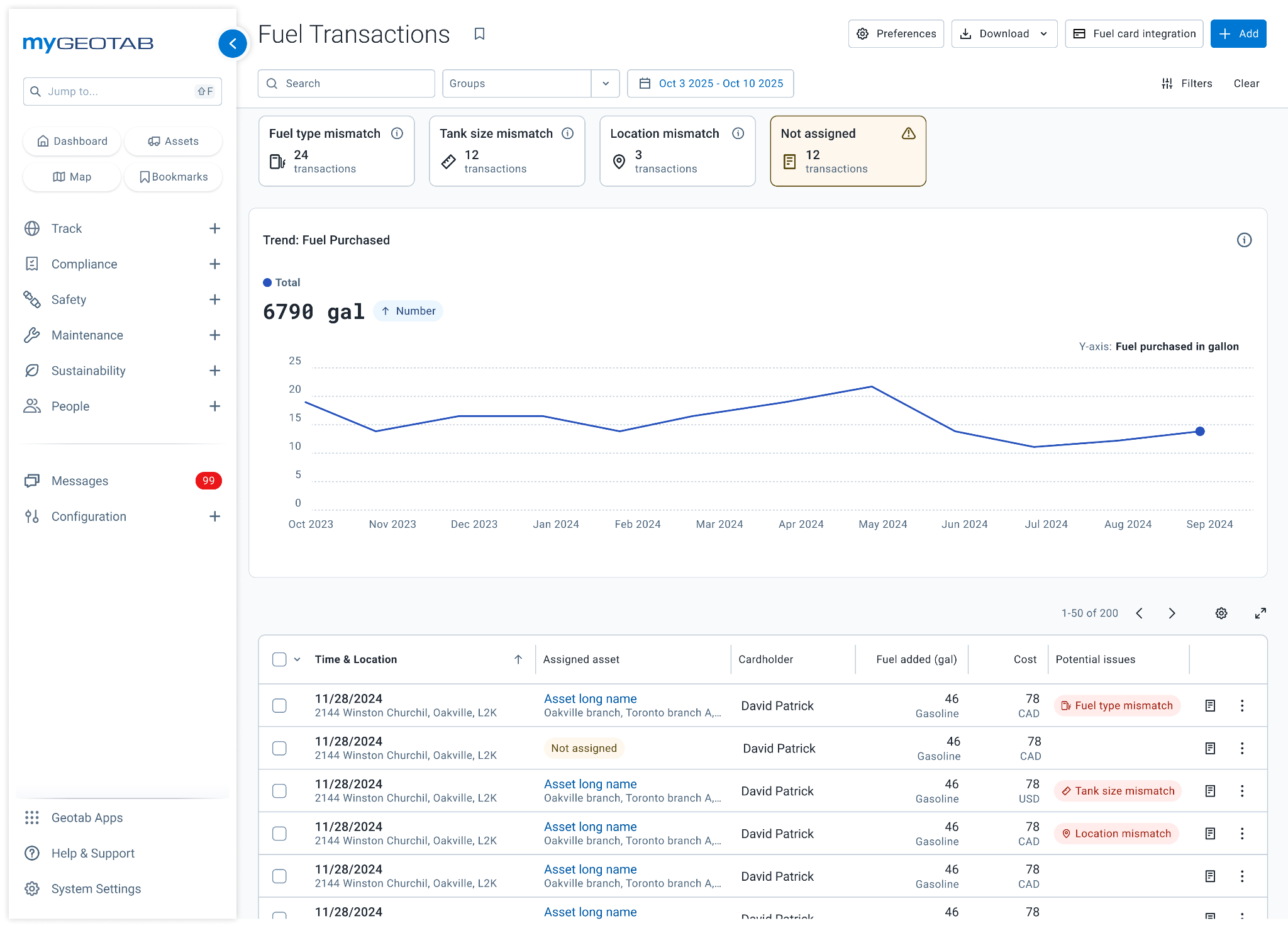The height and width of the screenshot is (928, 1288).
Task: Open the more options menu for the second row
Action: (1242, 748)
